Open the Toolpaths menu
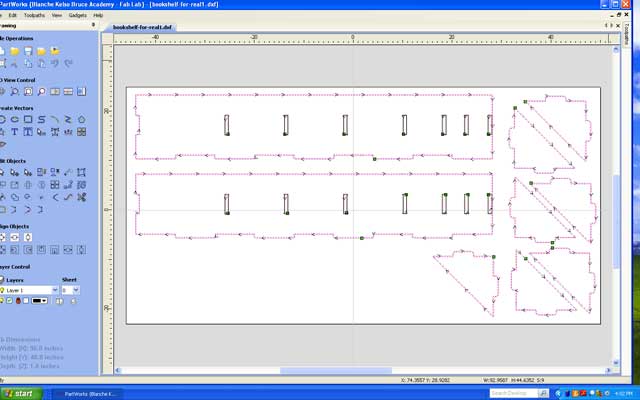640x400 pixels. pos(34,15)
